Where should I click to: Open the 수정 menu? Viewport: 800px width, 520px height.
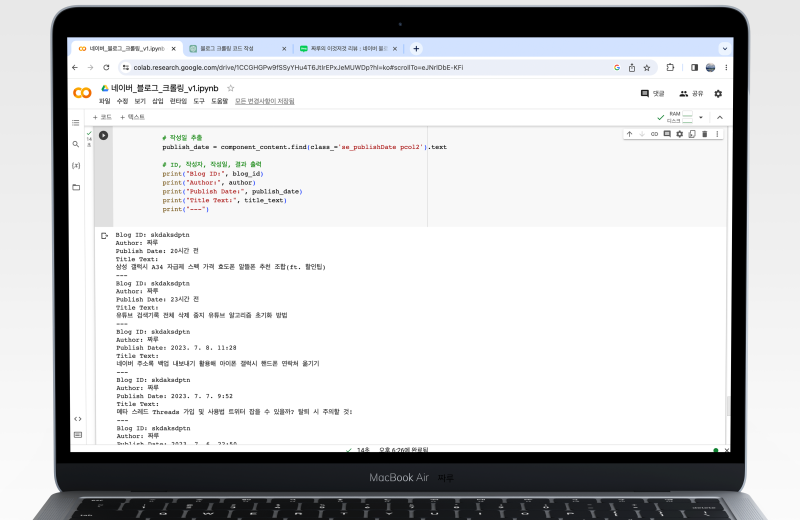pyautogui.click(x=122, y=101)
